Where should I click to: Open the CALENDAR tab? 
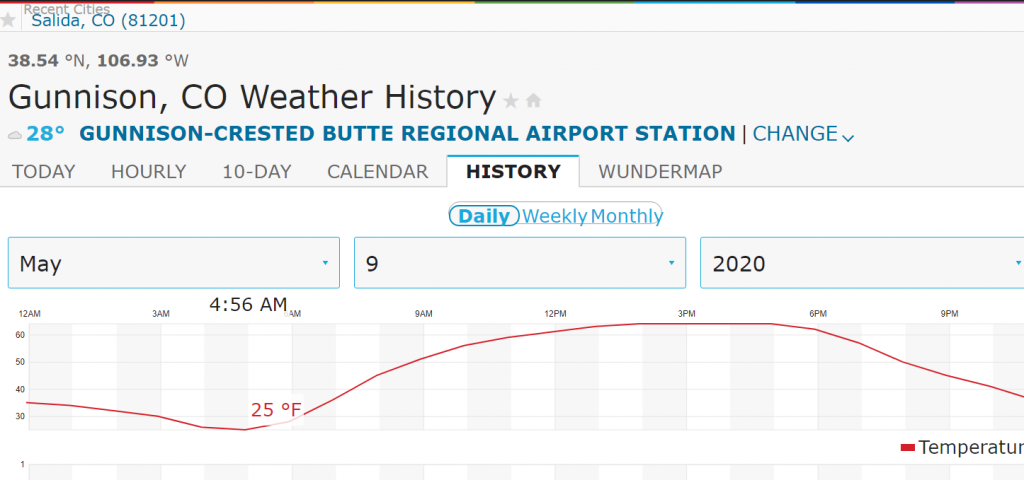tap(377, 171)
